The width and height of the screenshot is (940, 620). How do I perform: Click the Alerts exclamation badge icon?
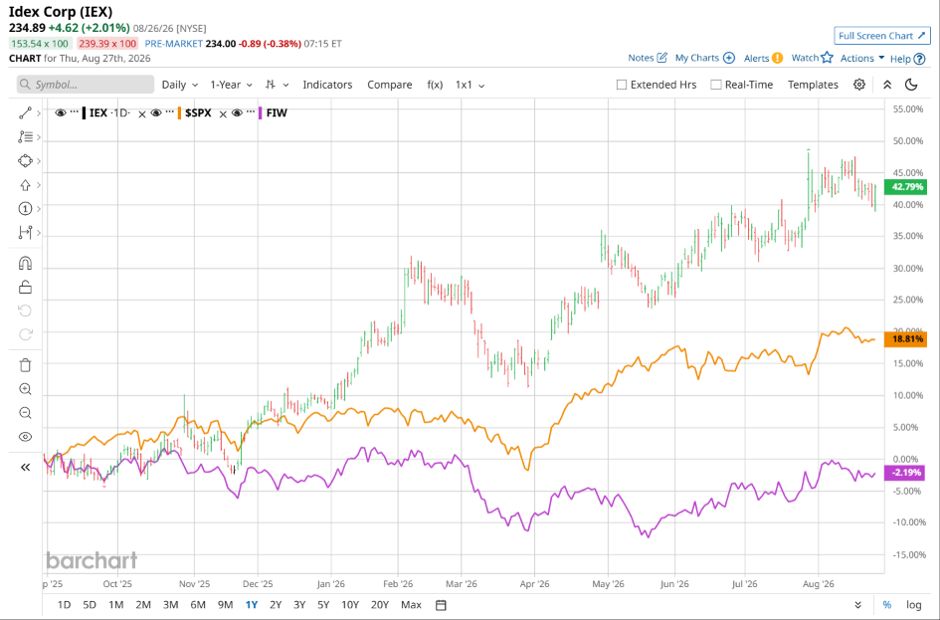click(777, 58)
